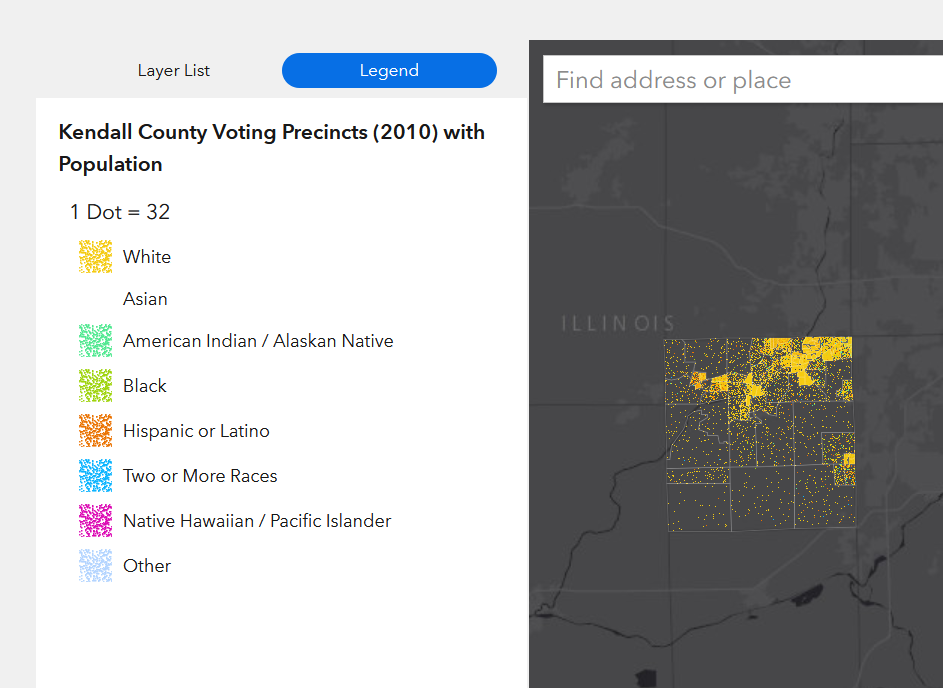The width and height of the screenshot is (943, 688).
Task: Click the American Indian / Alaskan Native swatch
Action: point(95,341)
